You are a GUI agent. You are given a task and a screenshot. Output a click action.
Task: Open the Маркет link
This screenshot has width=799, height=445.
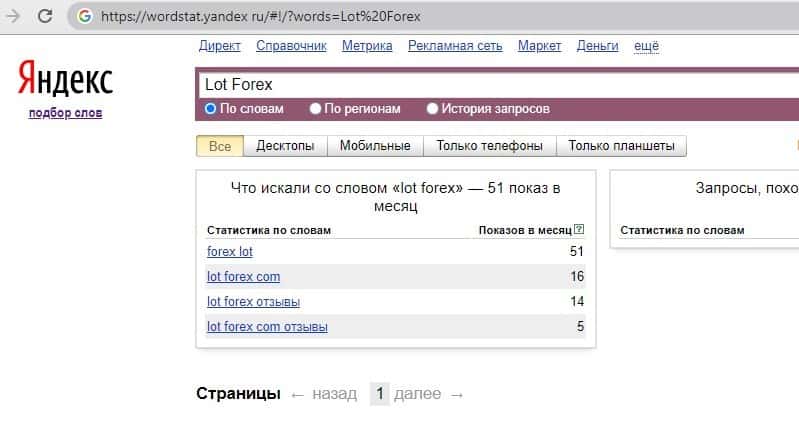(x=540, y=46)
